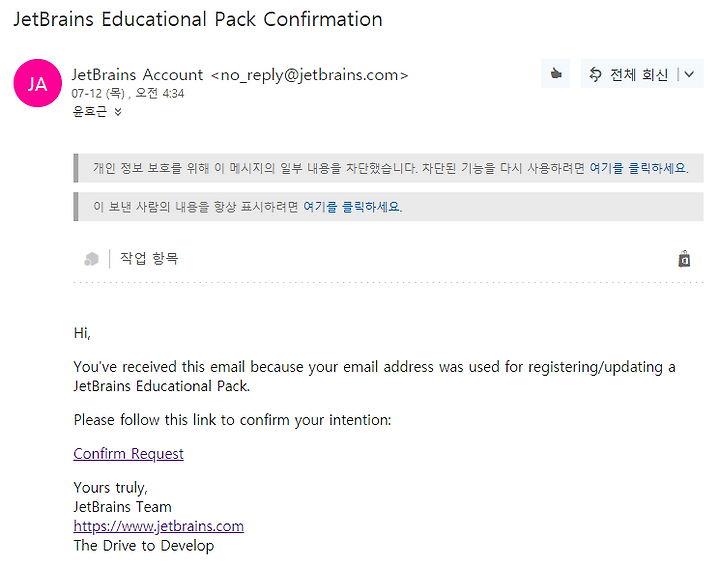Viewport: 720px width, 566px height.
Task: Click the add-ins bag icon
Action: point(684,259)
